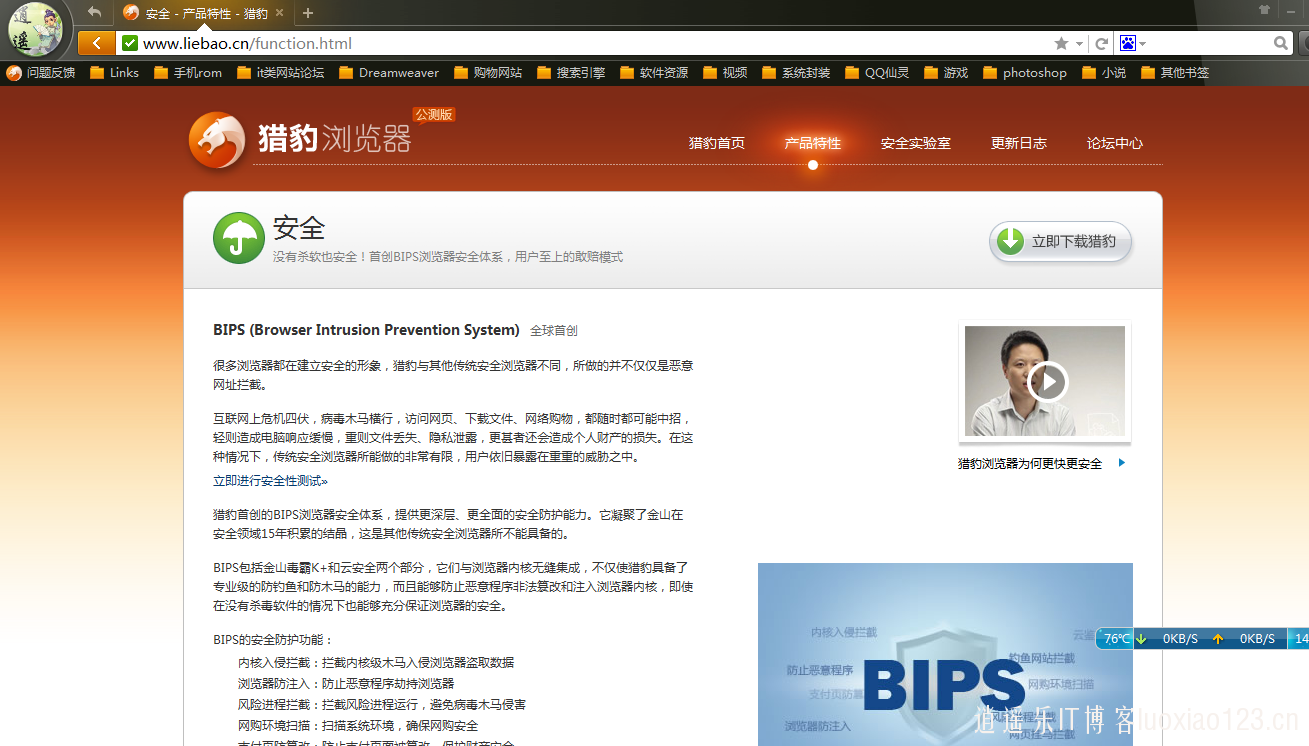Open 更新日志 in site navigation
The image size is (1309, 746).
click(x=1019, y=143)
